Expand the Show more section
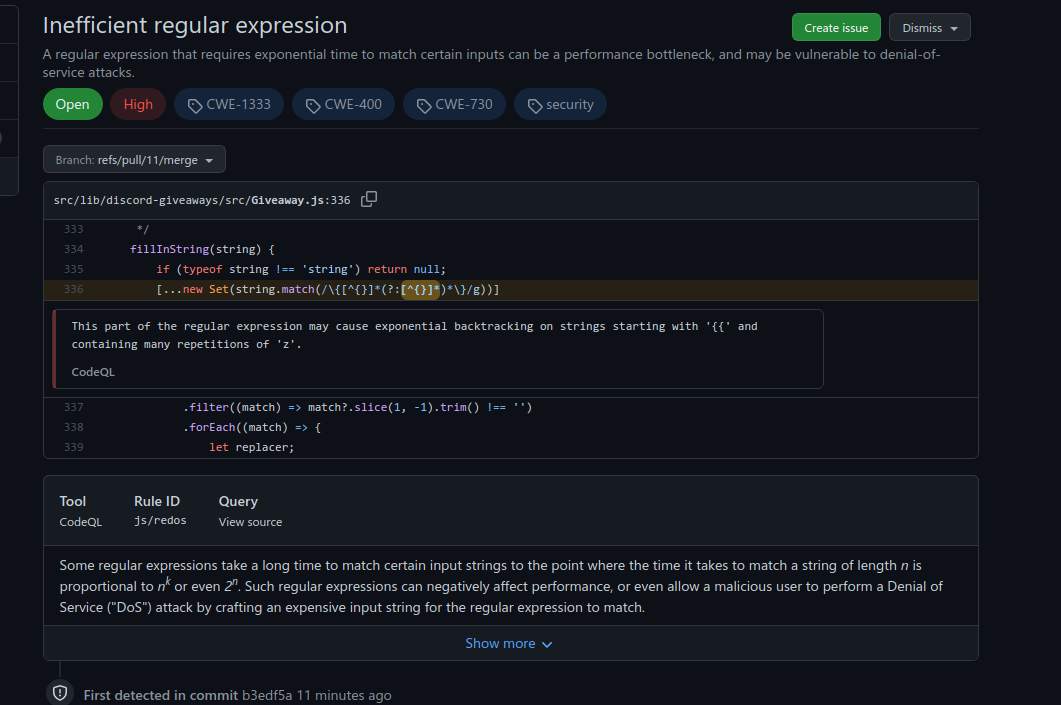Image resolution: width=1061 pixels, height=705 pixels. click(x=509, y=643)
